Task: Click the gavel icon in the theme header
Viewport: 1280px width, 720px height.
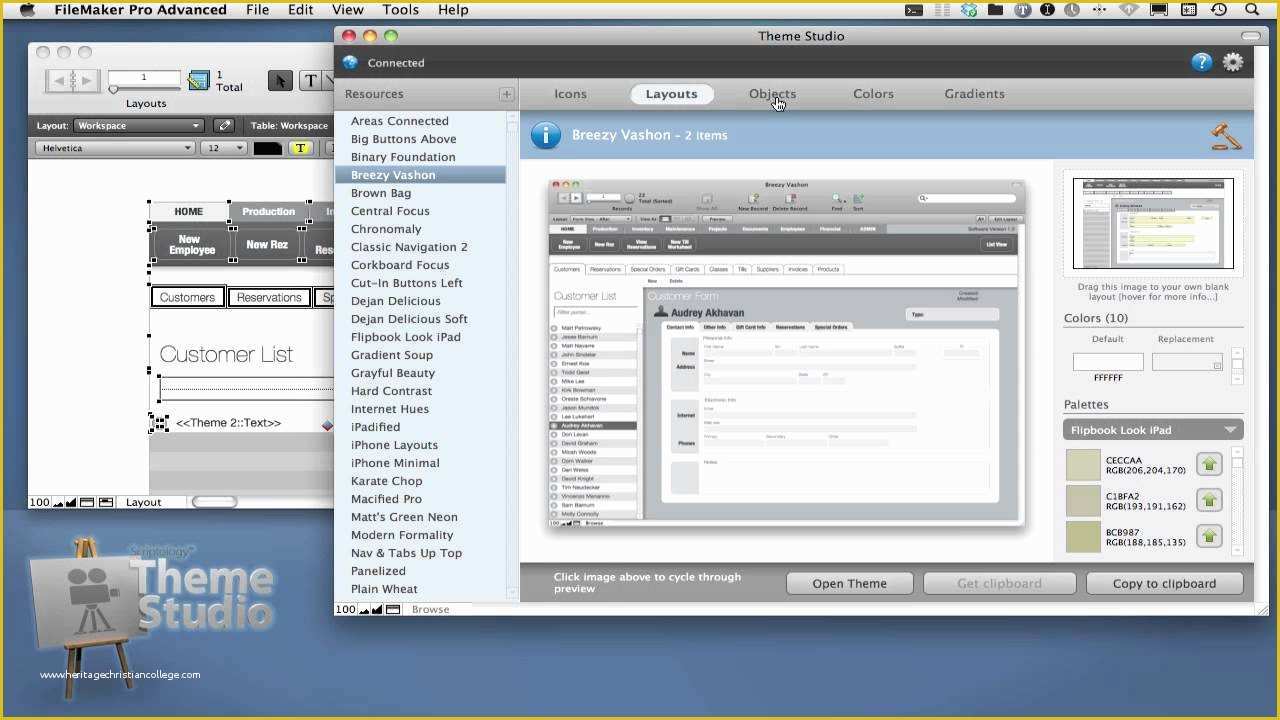Action: [x=1225, y=136]
